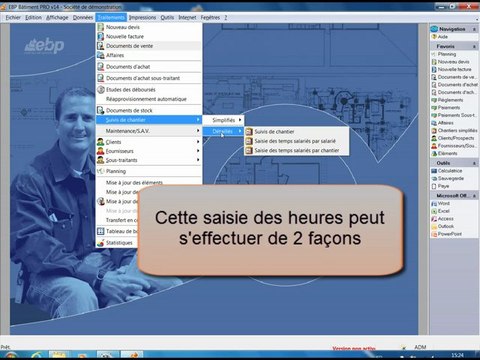This screenshot has height=360, width=480.
Task: Launch Excel from the Microsoft Office panel
Action: pyautogui.click(x=443, y=211)
